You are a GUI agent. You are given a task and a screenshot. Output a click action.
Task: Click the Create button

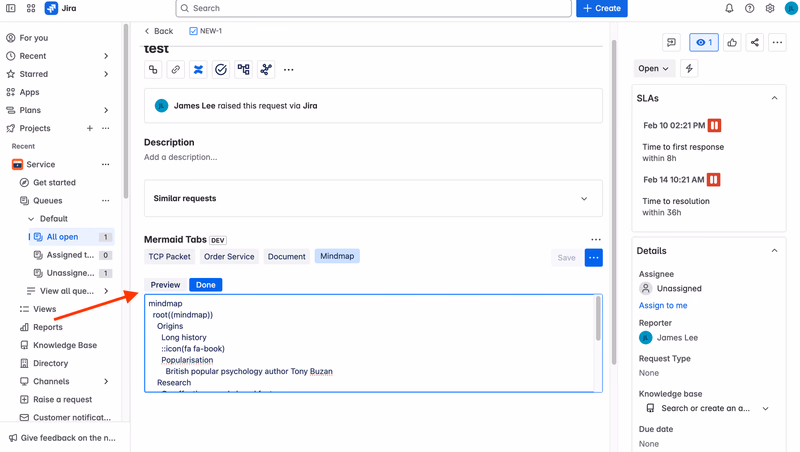[x=602, y=8]
